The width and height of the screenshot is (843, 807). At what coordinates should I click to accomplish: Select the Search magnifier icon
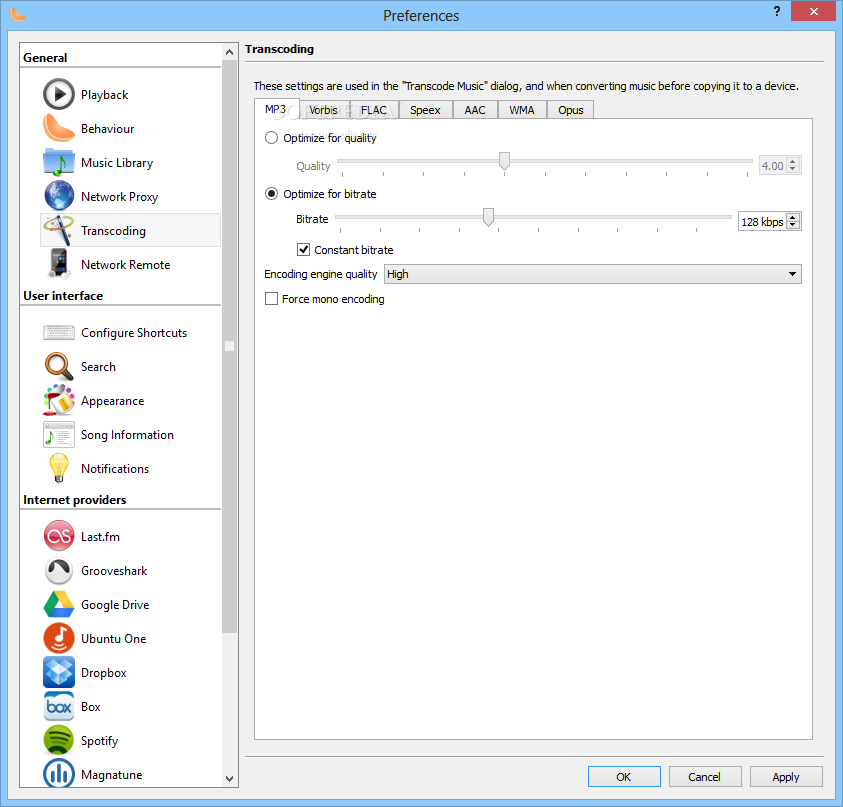coord(59,366)
